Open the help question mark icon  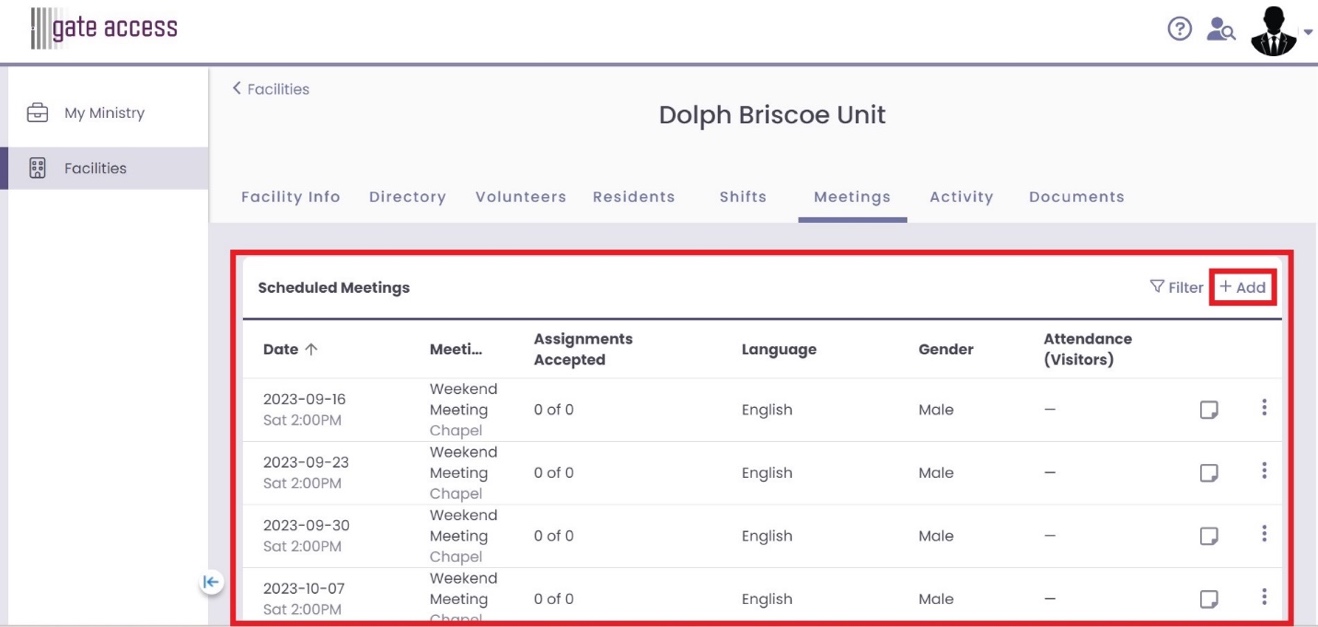click(1179, 29)
